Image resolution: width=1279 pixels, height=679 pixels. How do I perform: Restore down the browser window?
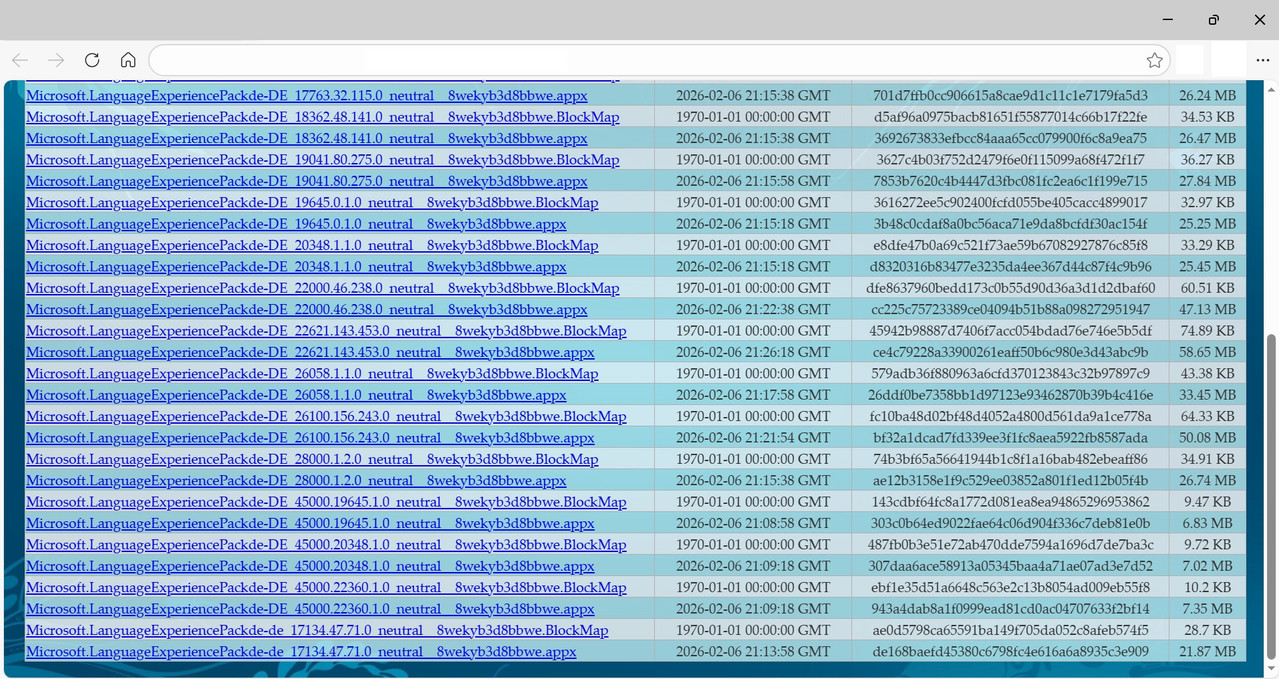[x=1213, y=20]
